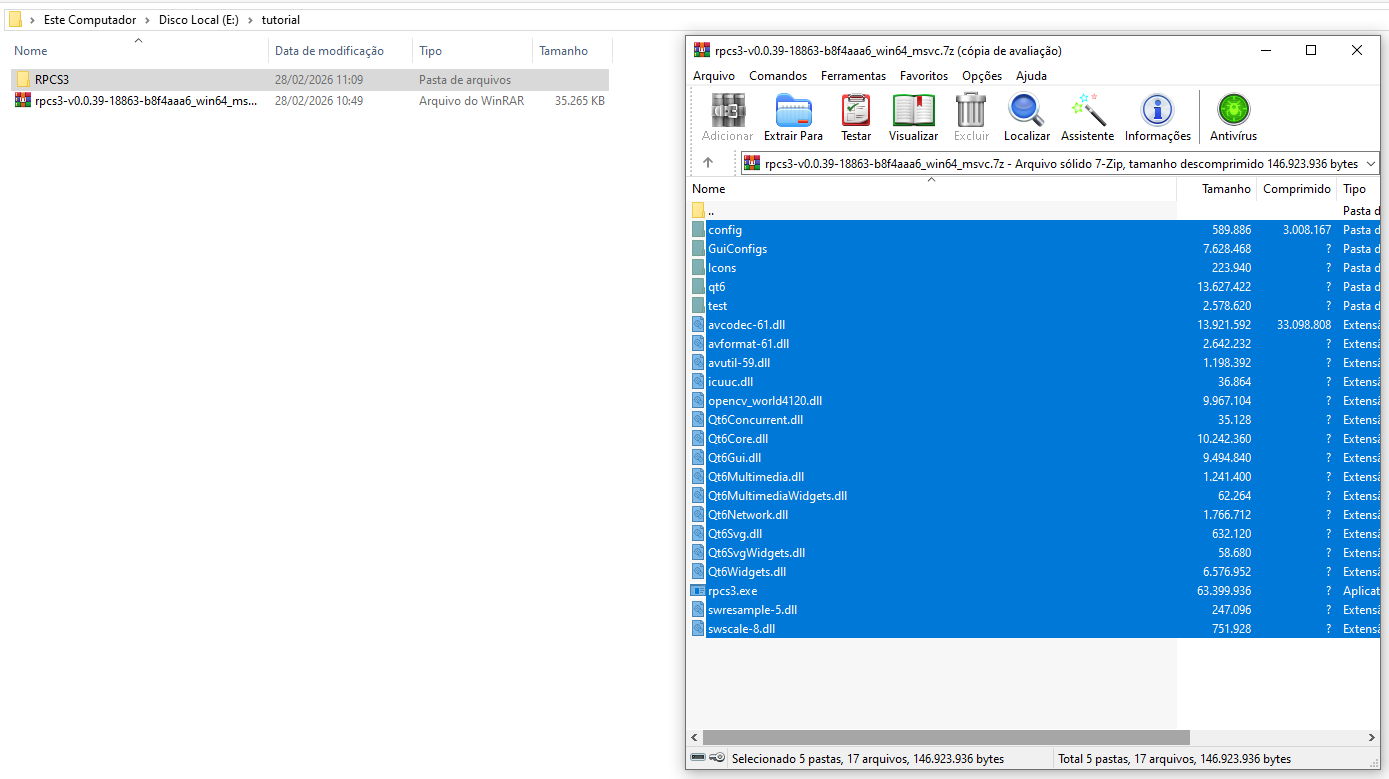1389x779 pixels.
Task: Click the avcodec-61.dll file icon
Action: [698, 325]
